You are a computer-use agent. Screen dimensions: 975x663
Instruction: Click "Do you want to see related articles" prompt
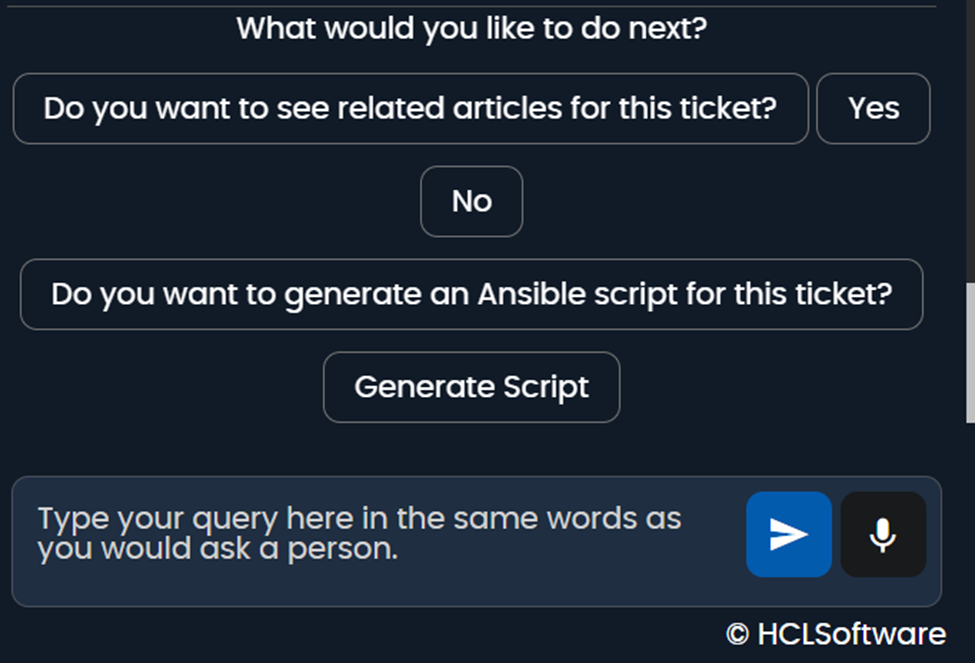(x=410, y=108)
